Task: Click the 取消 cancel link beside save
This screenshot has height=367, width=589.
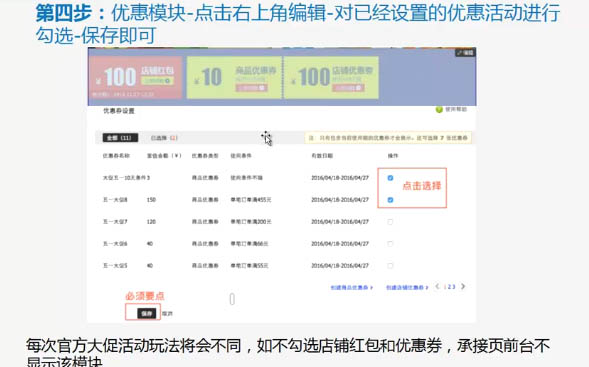Action: click(167, 313)
